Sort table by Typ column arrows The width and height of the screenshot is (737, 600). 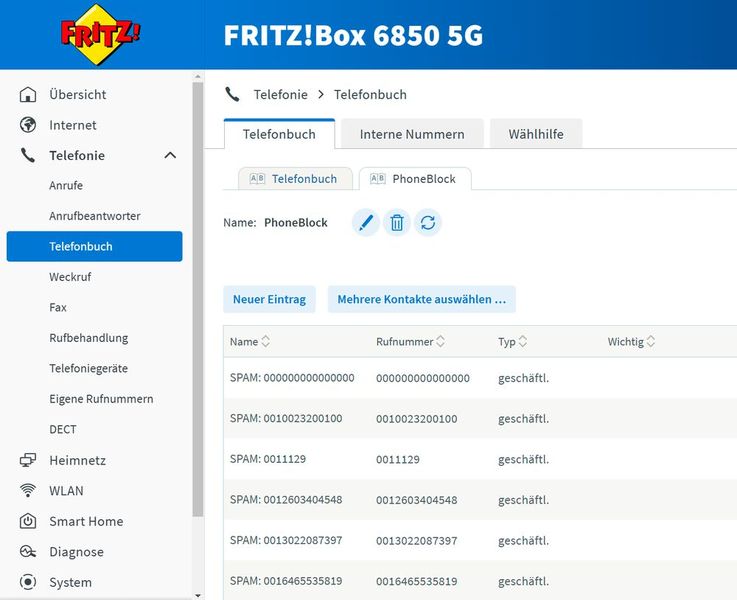point(523,341)
